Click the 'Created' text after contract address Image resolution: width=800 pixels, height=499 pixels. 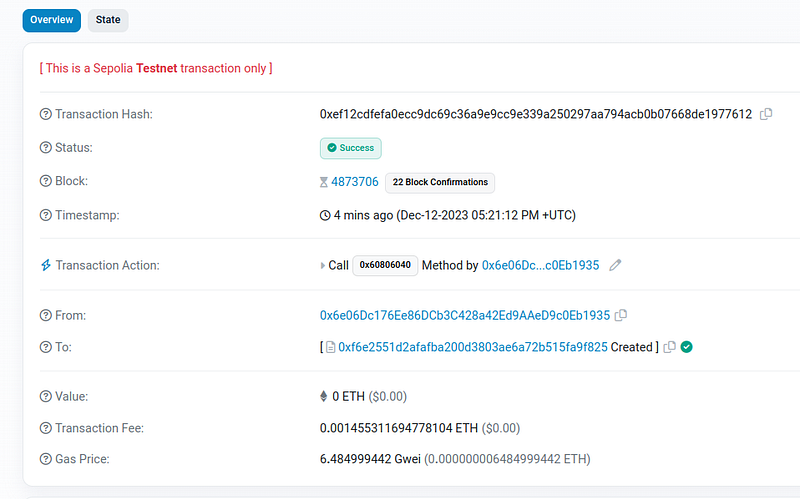click(x=632, y=347)
